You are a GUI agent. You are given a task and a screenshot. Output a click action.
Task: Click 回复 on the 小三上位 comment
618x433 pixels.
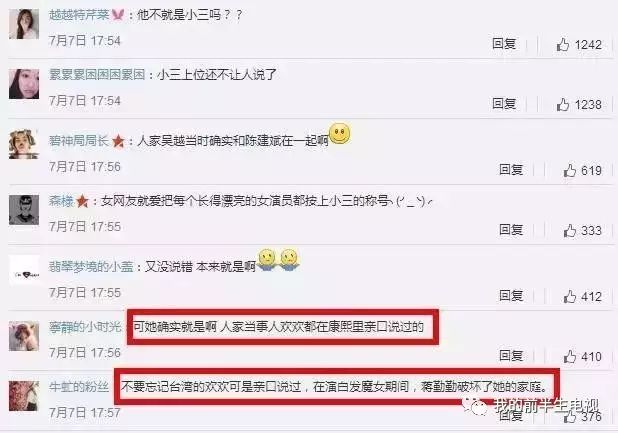coord(504,103)
